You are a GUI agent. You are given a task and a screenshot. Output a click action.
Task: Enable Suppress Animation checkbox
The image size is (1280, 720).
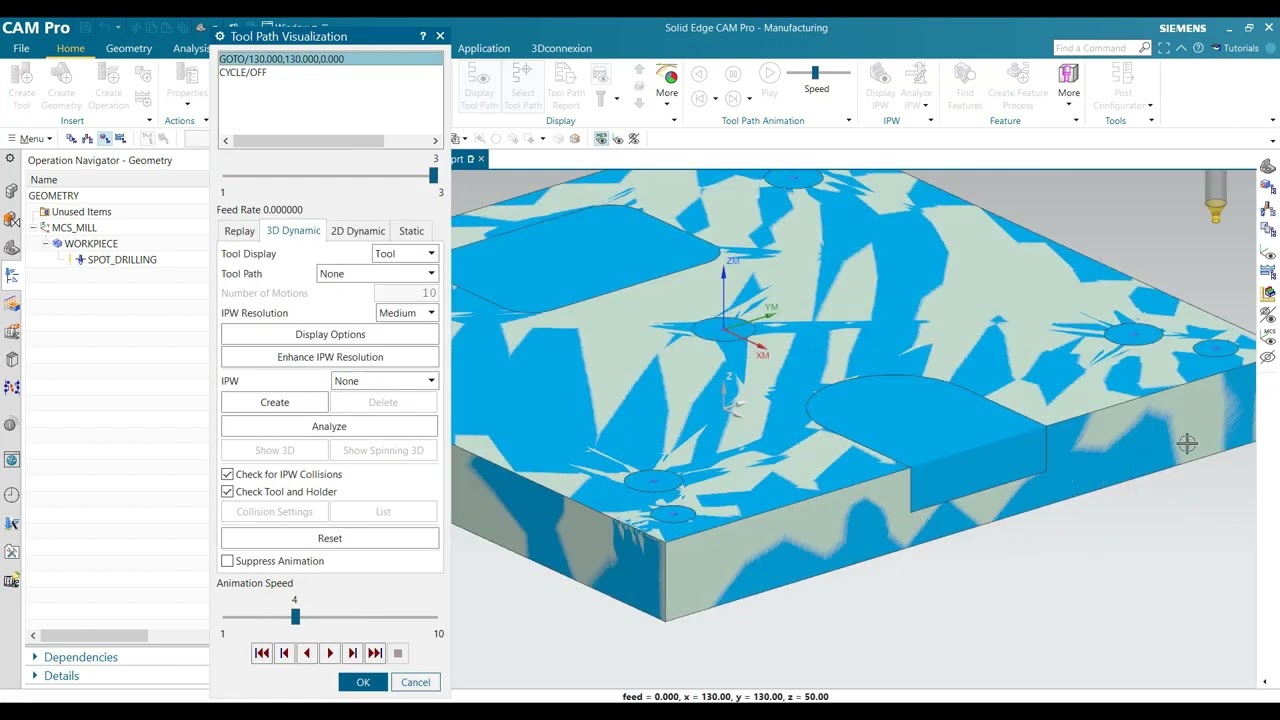227,561
